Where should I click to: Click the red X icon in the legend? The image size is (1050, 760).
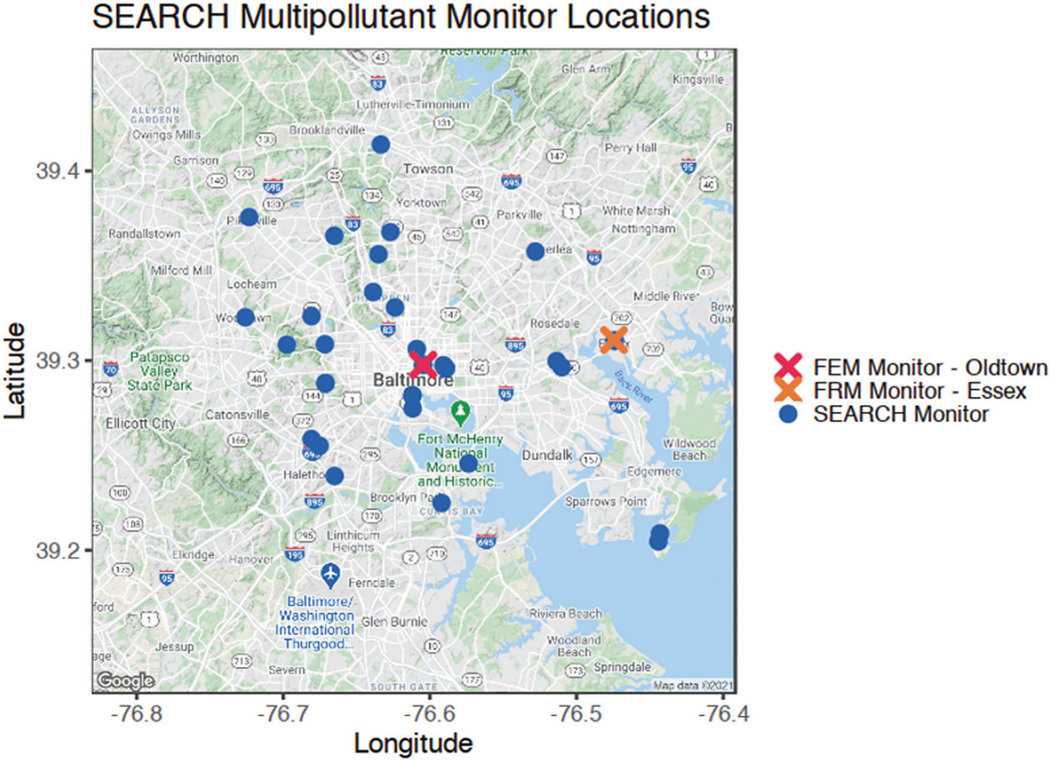click(789, 366)
